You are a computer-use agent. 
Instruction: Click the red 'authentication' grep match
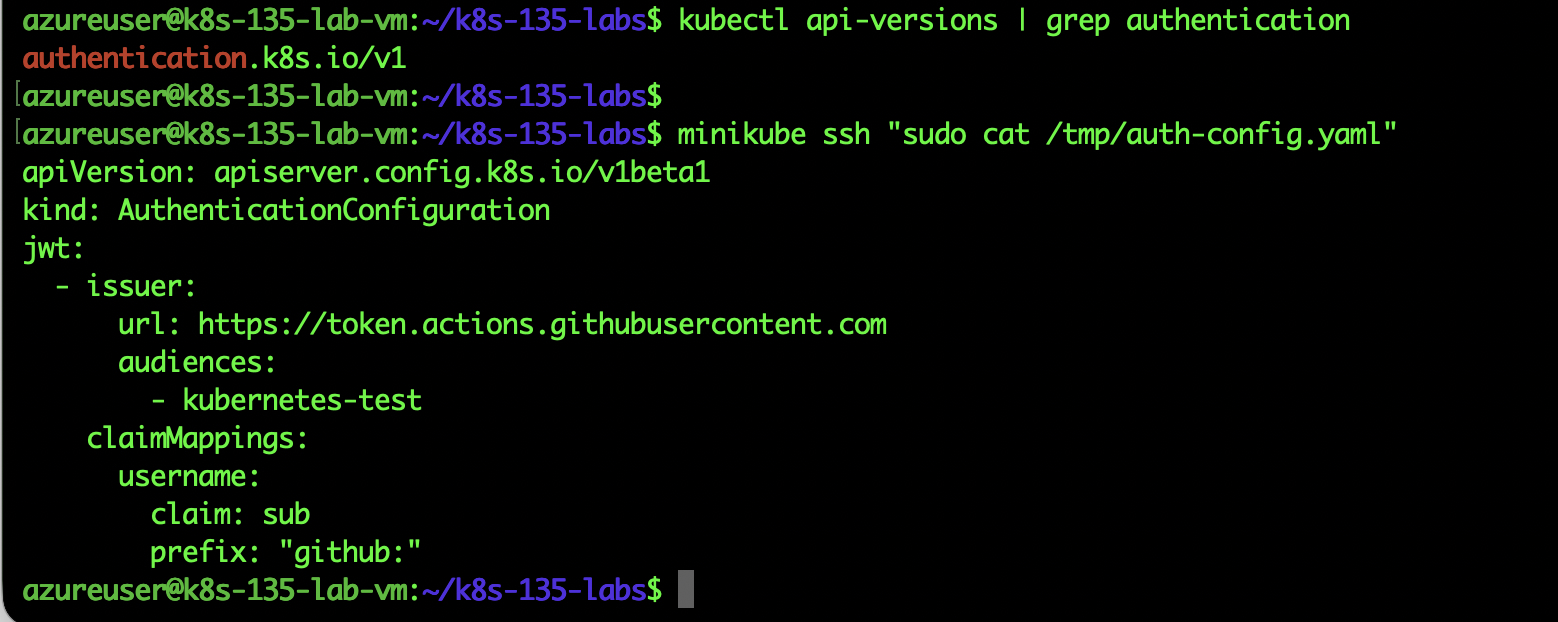tap(134, 58)
